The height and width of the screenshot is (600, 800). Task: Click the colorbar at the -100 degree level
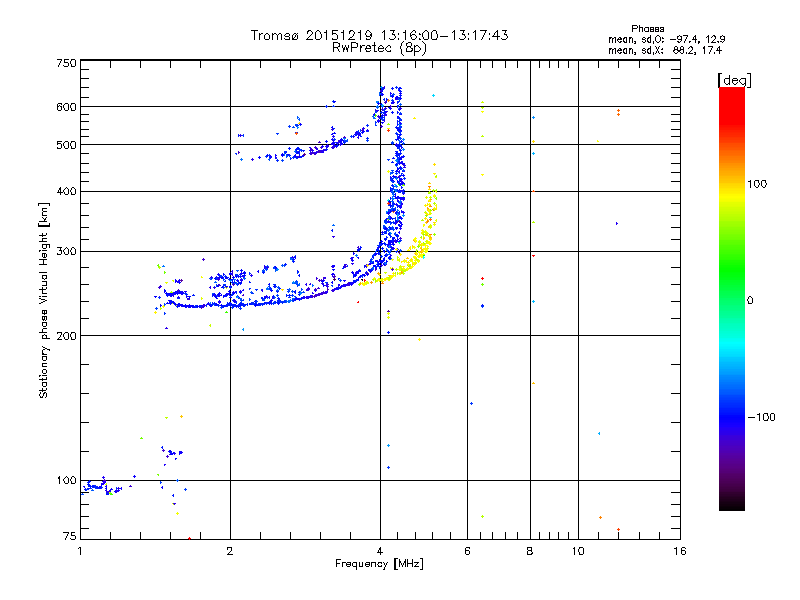(732, 417)
